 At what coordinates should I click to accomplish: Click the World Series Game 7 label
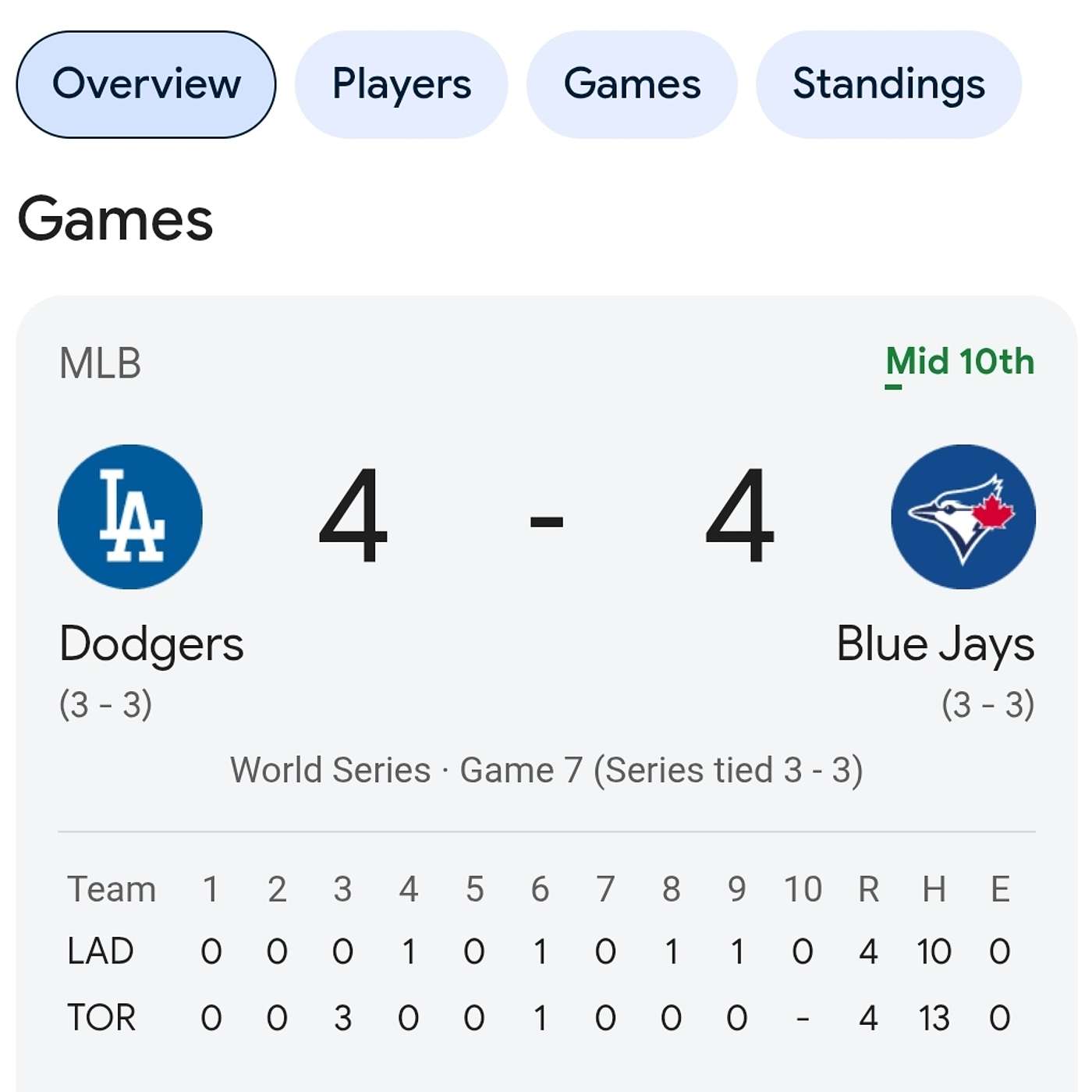click(546, 769)
